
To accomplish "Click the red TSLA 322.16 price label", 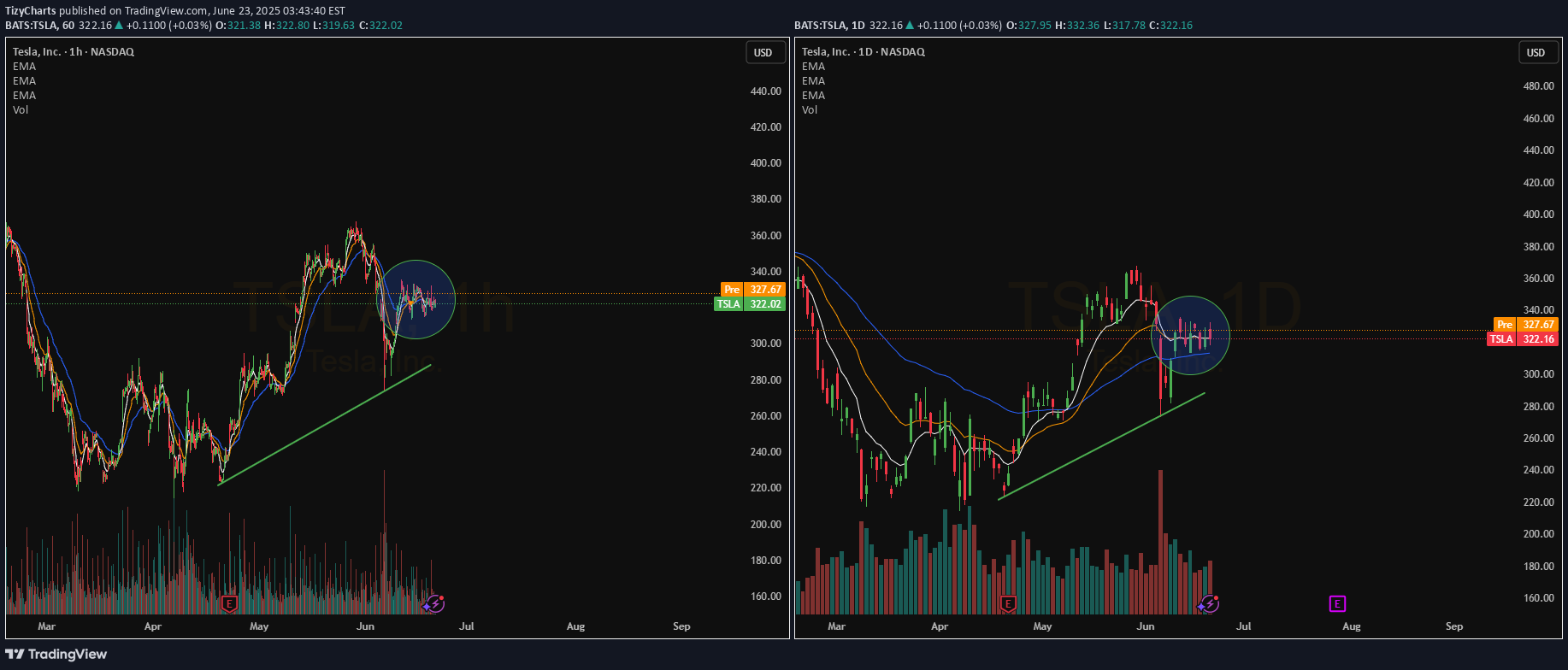I will point(1523,339).
